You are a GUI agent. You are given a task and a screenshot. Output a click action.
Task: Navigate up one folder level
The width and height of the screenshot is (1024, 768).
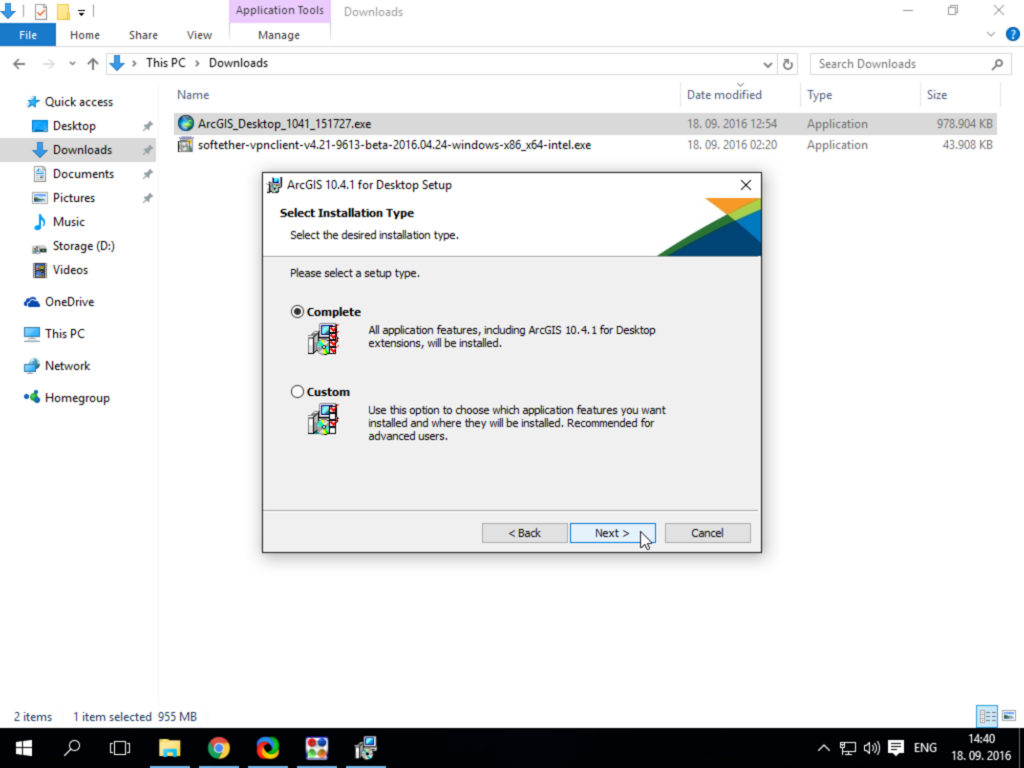[x=93, y=63]
